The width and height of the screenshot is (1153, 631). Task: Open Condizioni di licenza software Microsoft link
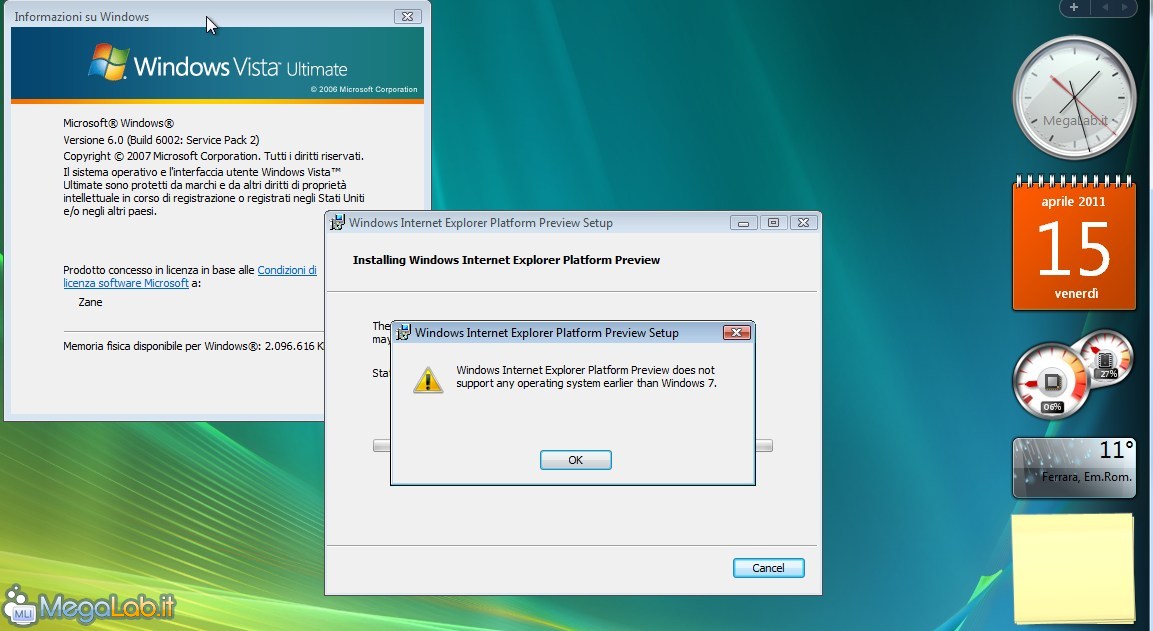click(190, 277)
